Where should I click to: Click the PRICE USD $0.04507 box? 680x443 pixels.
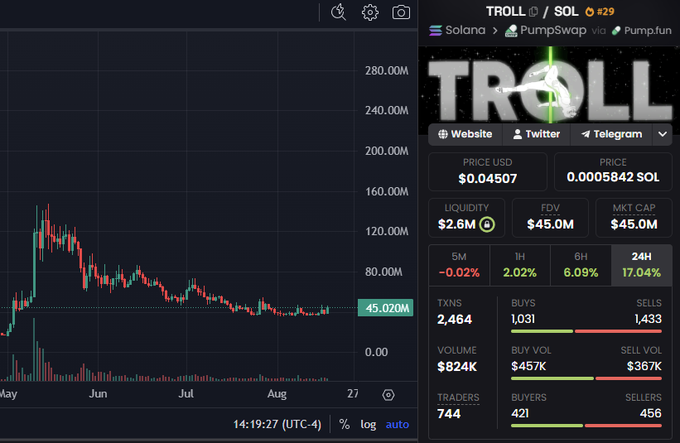point(487,172)
